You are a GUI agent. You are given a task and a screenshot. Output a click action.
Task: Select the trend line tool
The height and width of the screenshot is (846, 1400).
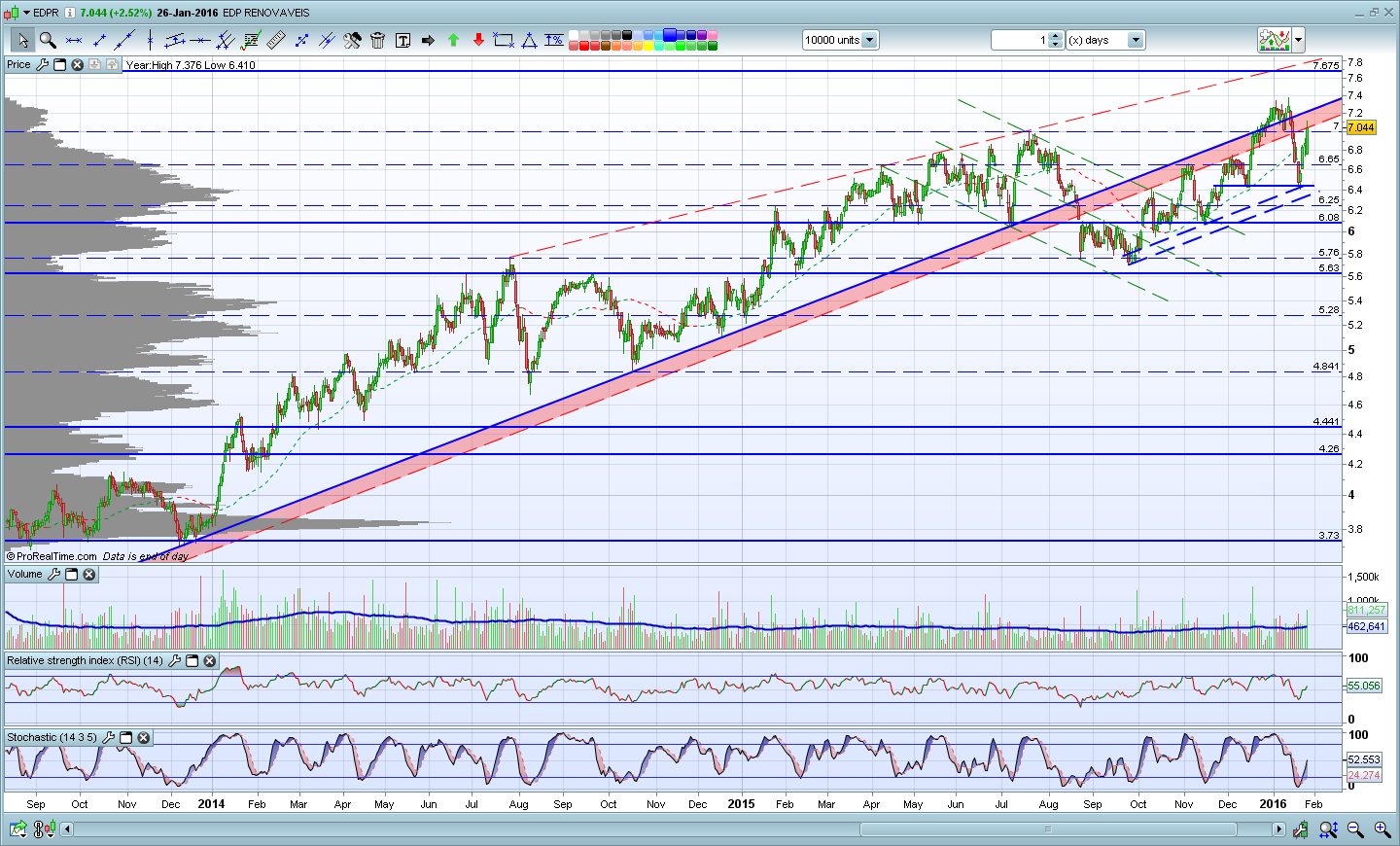coord(124,40)
